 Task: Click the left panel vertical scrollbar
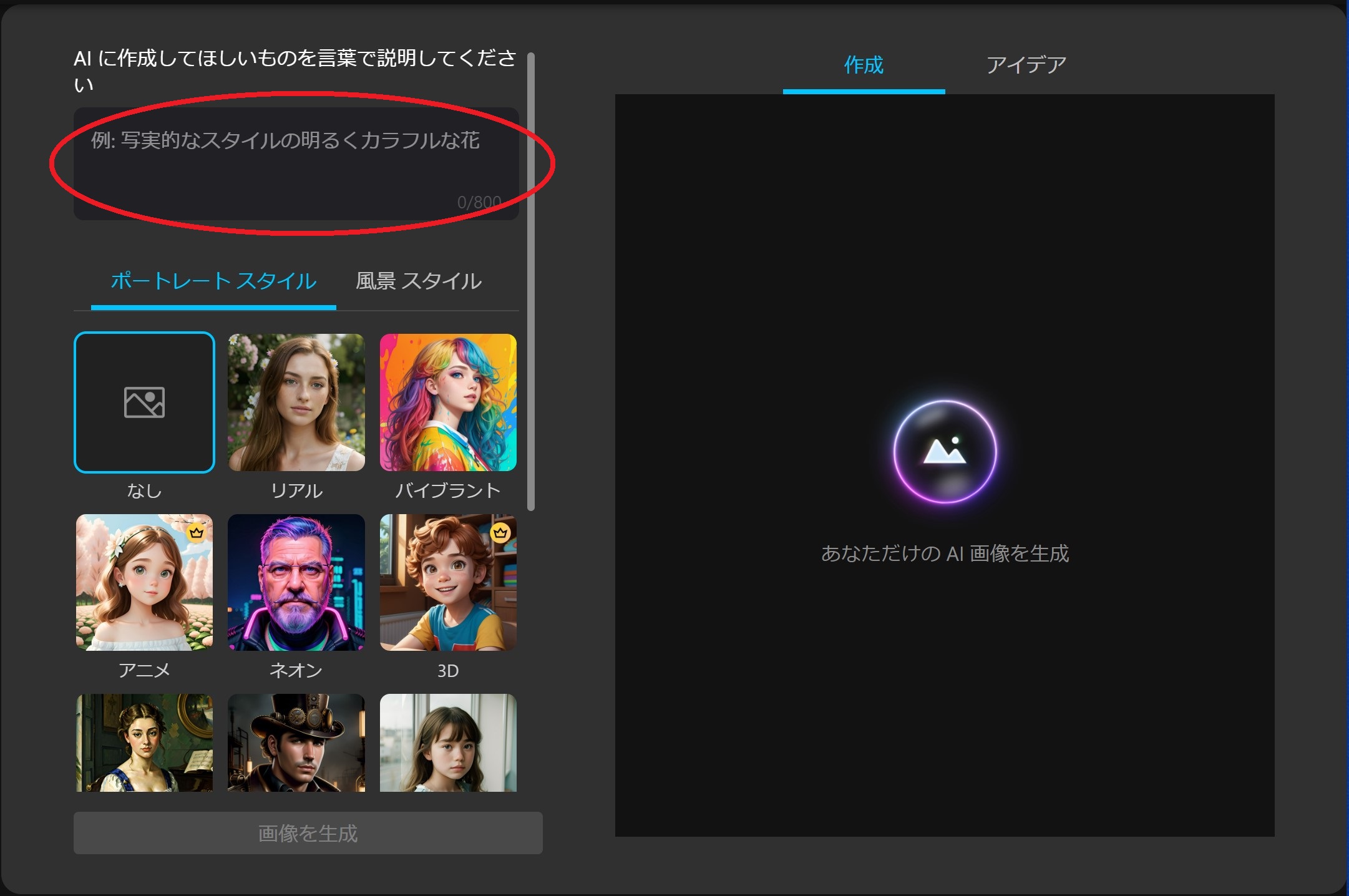tap(531, 281)
